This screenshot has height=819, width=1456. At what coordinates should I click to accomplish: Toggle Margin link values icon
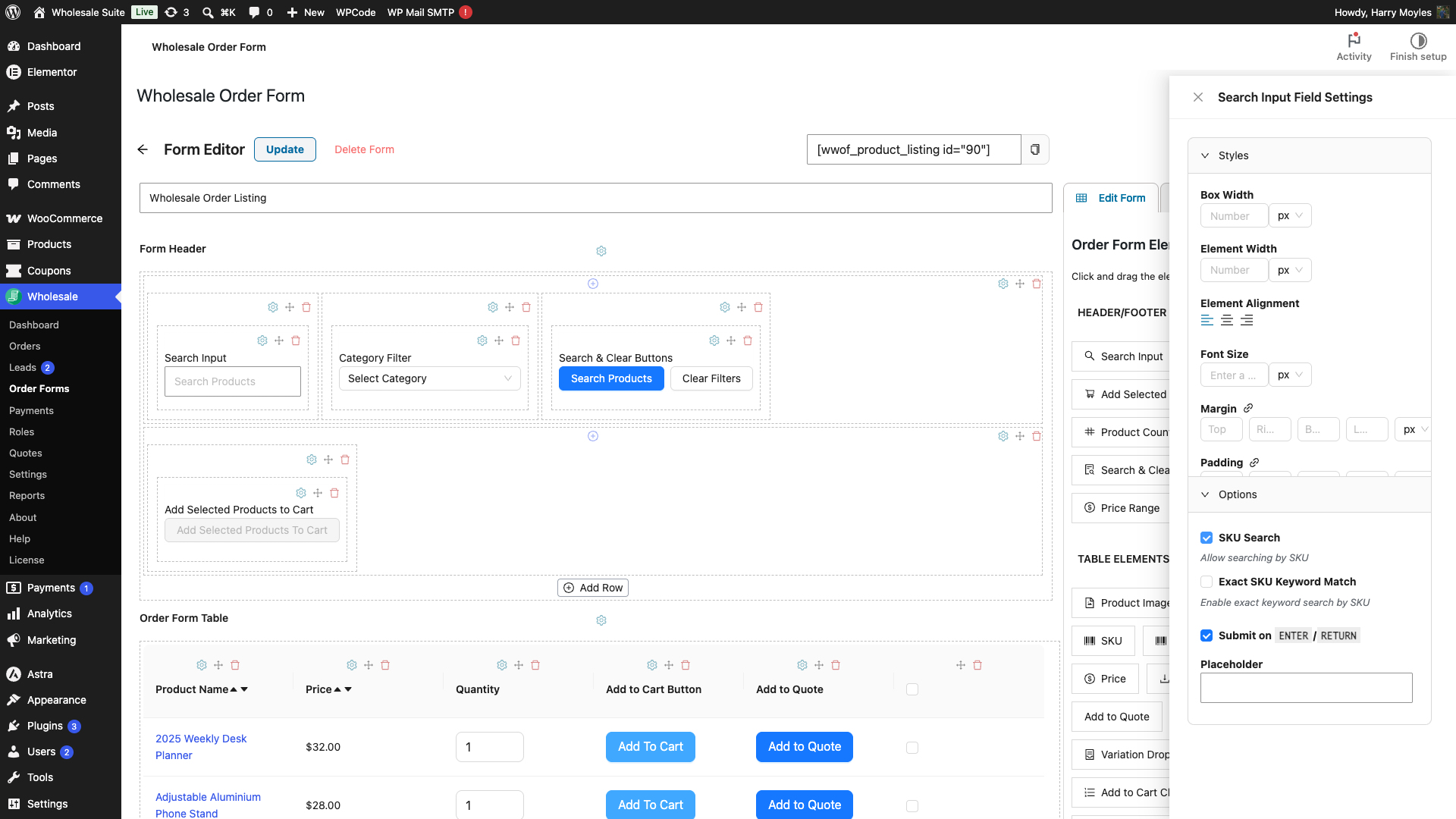1248,408
